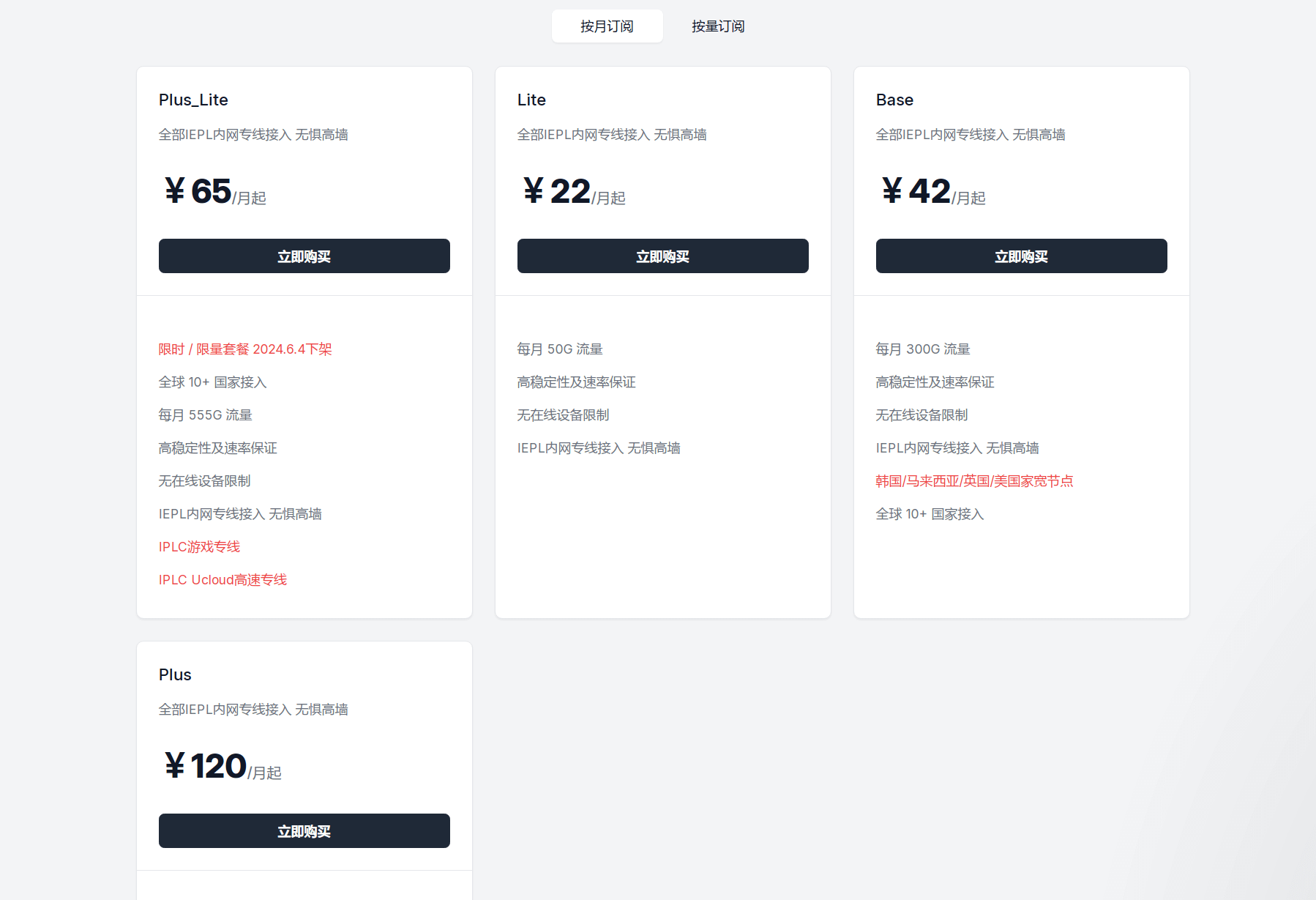Click 立即购买 for the Lite plan
Screen dimensions: 1316x900
click(x=662, y=256)
